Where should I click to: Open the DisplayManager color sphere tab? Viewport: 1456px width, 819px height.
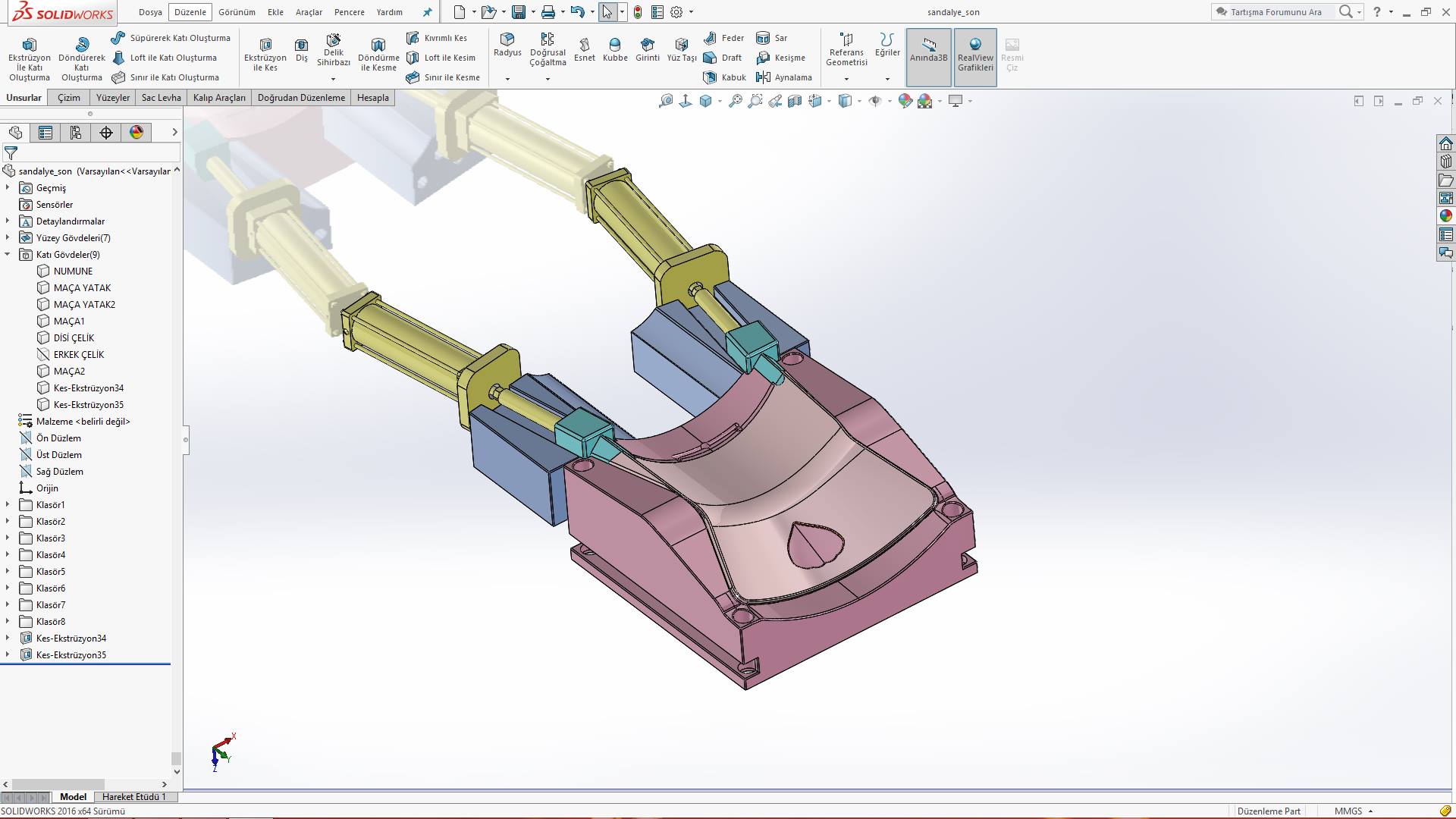pyautogui.click(x=136, y=133)
